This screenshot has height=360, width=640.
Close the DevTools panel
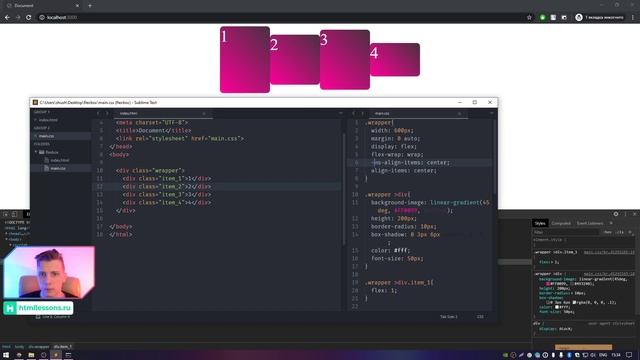click(x=634, y=214)
